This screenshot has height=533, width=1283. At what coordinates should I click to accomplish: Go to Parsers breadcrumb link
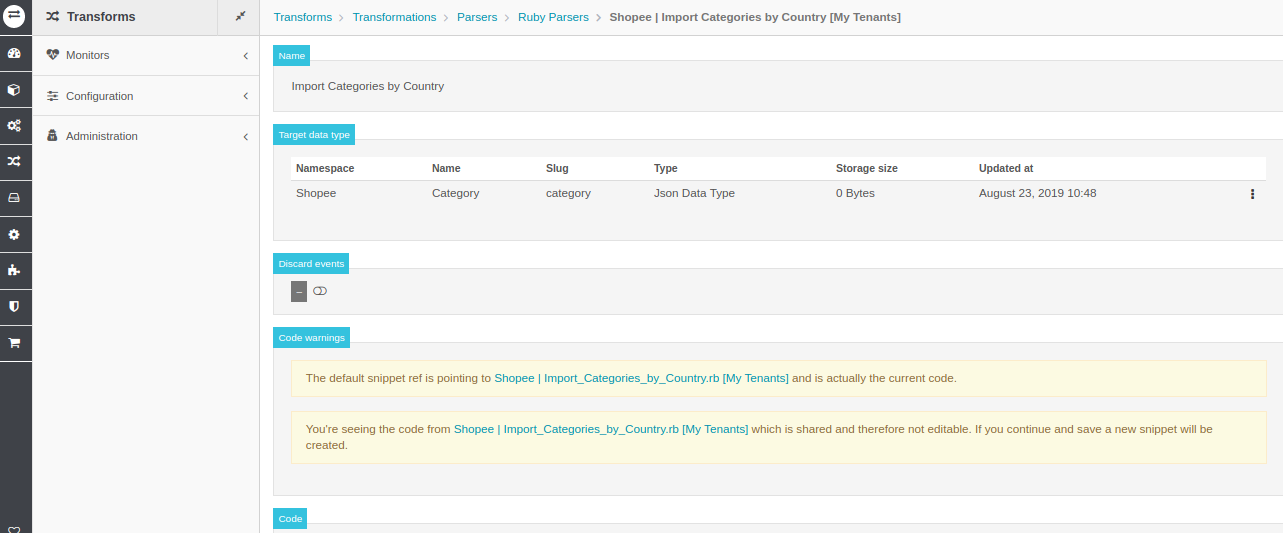click(x=477, y=18)
